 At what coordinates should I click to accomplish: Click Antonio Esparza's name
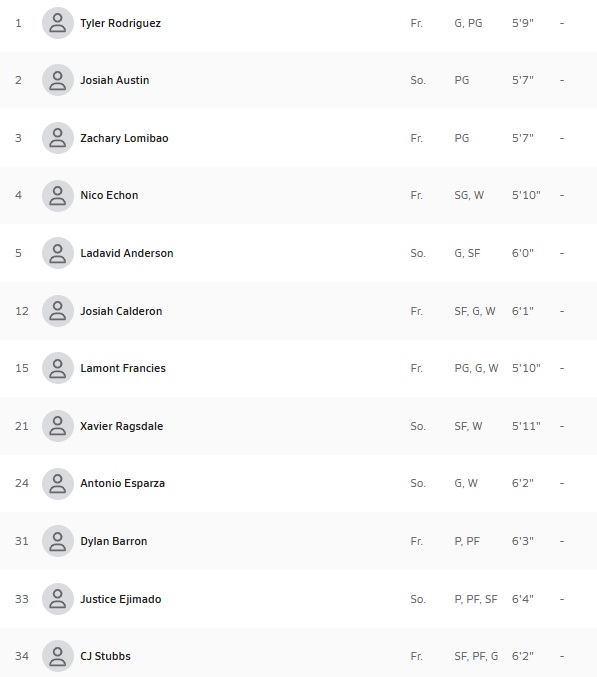(123, 484)
